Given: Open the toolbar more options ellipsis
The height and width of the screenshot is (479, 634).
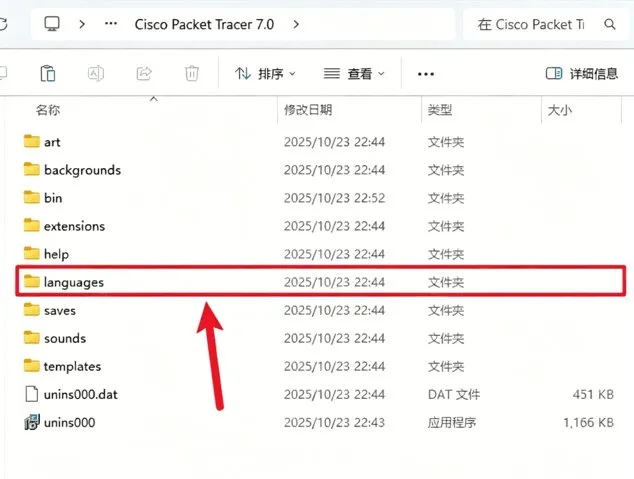Looking at the screenshot, I should [426, 74].
